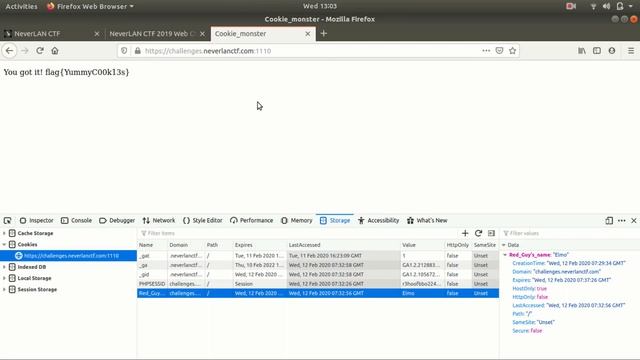The height and width of the screenshot is (360, 640).
Task: Refresh the cookie storage table
Action: click(478, 233)
